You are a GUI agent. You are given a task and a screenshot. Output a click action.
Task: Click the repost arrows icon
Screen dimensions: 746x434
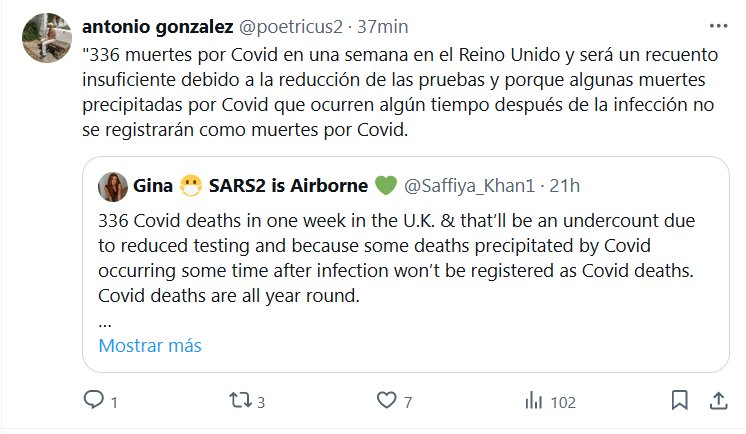[x=239, y=401]
